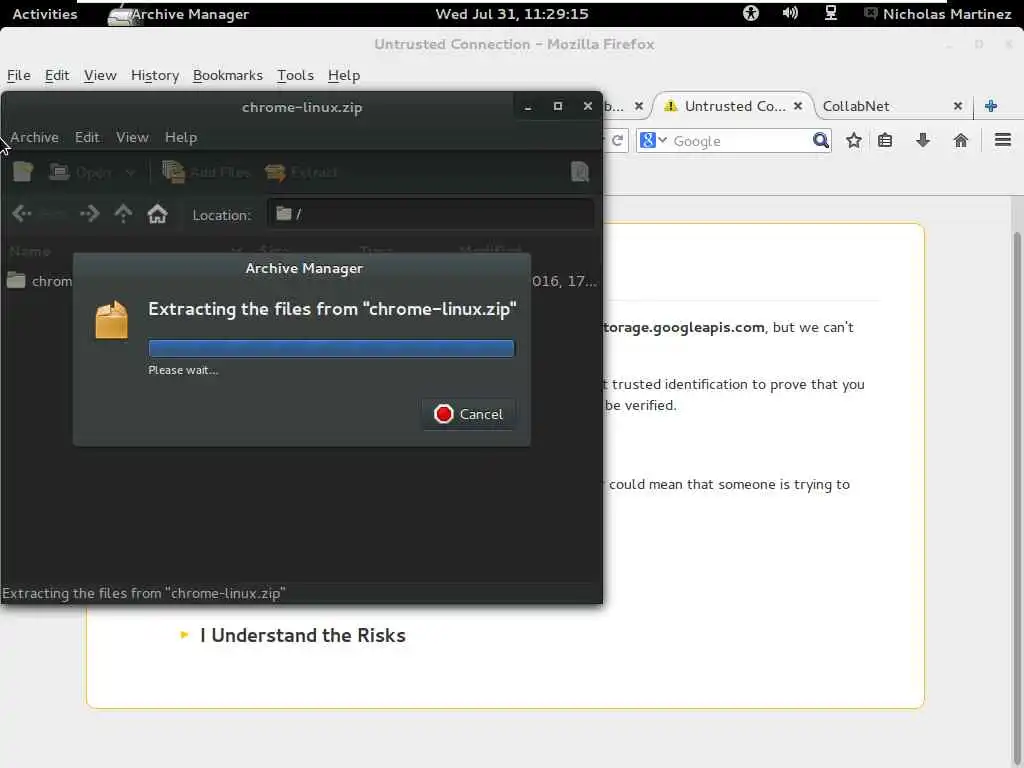Screen dimensions: 1024x768
Task: Close the Untrusted Connection tab
Action: click(798, 106)
